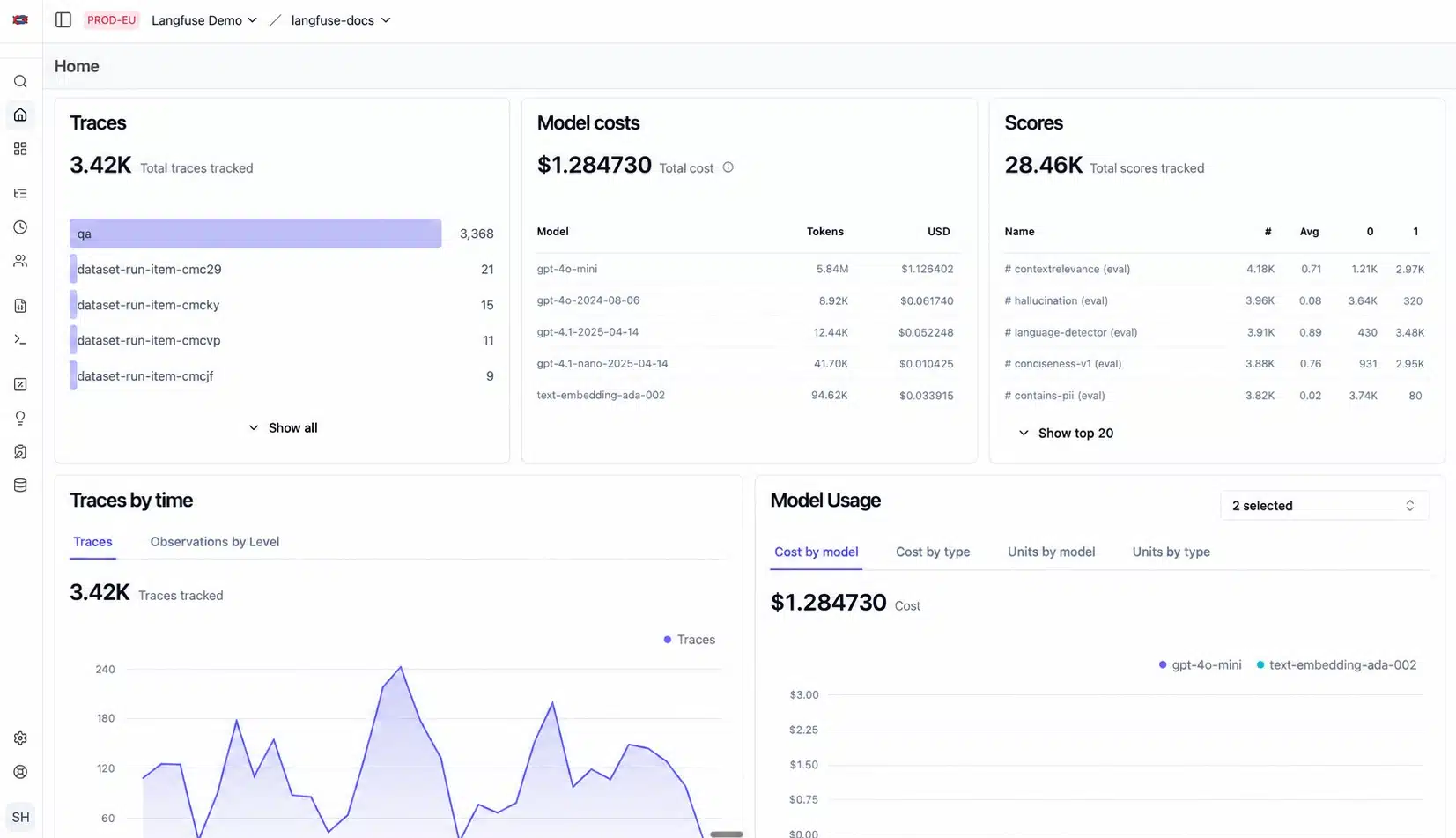Screen dimensions: 1456x838
Task: Open sessions via the clock icon
Action: (20, 227)
